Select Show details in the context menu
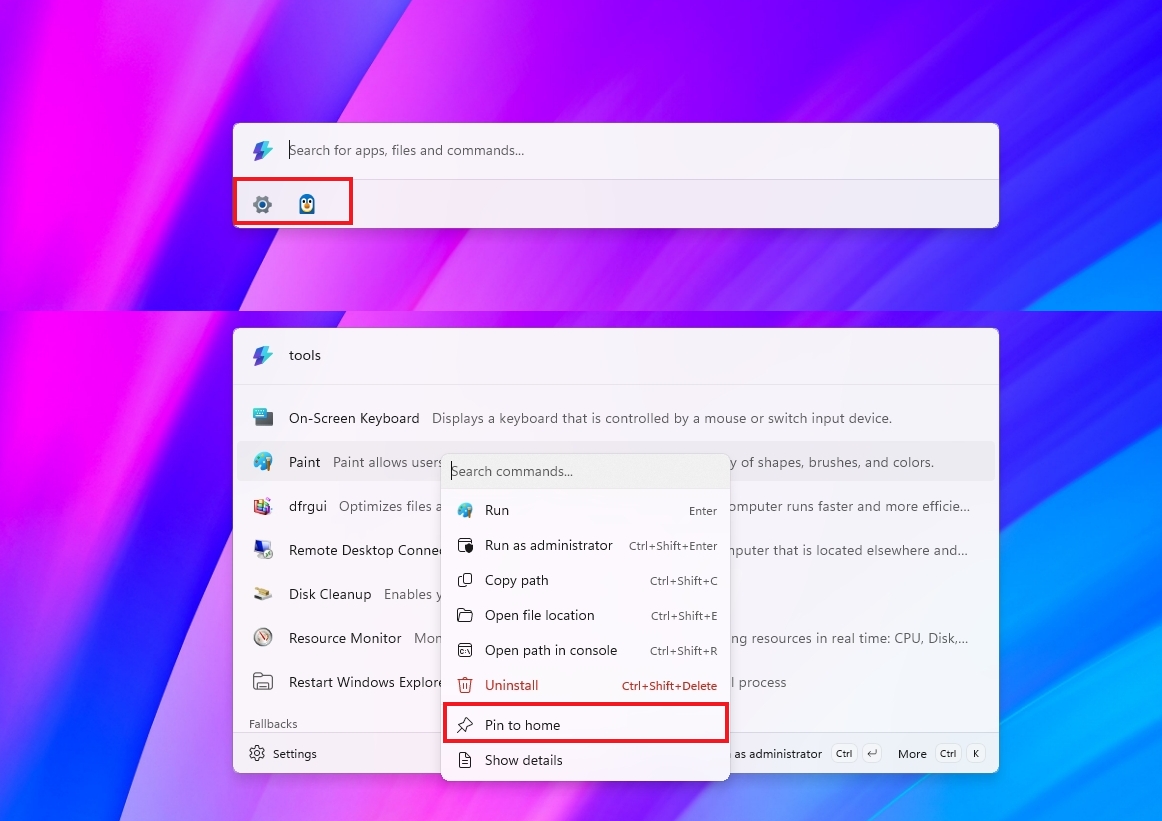The height and width of the screenshot is (821, 1162). pyautogui.click(x=585, y=760)
